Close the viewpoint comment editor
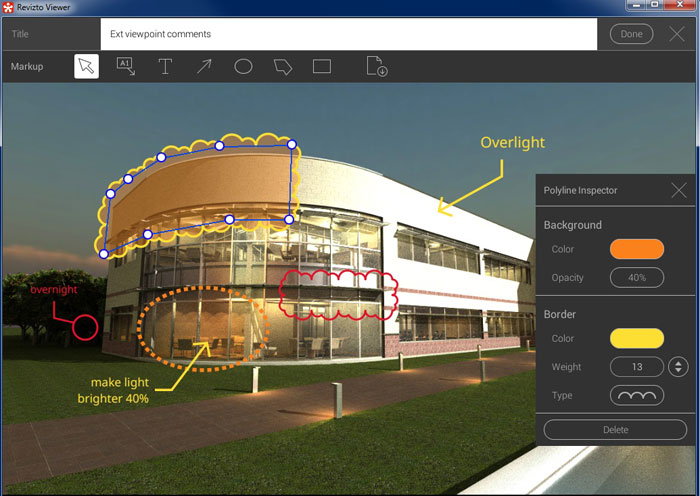The image size is (700, 496). click(x=677, y=34)
